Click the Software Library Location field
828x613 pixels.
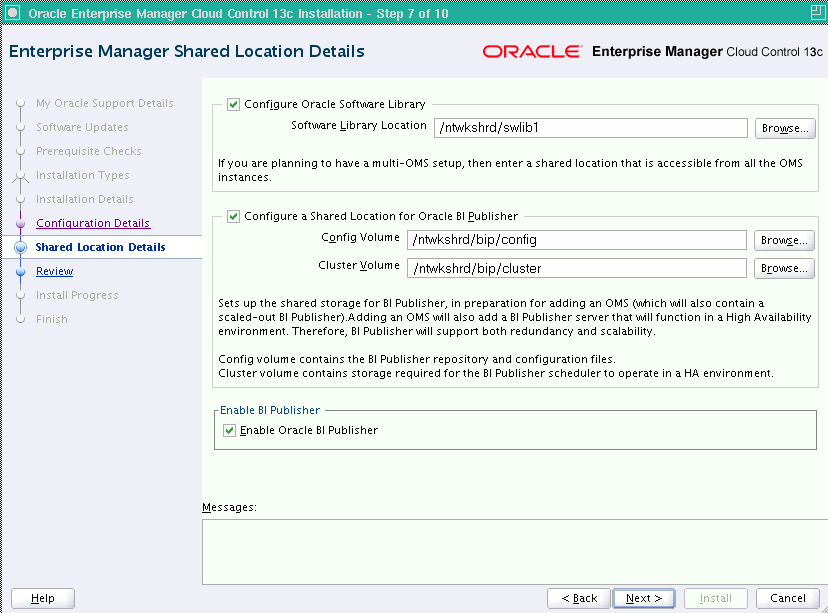[590, 128]
